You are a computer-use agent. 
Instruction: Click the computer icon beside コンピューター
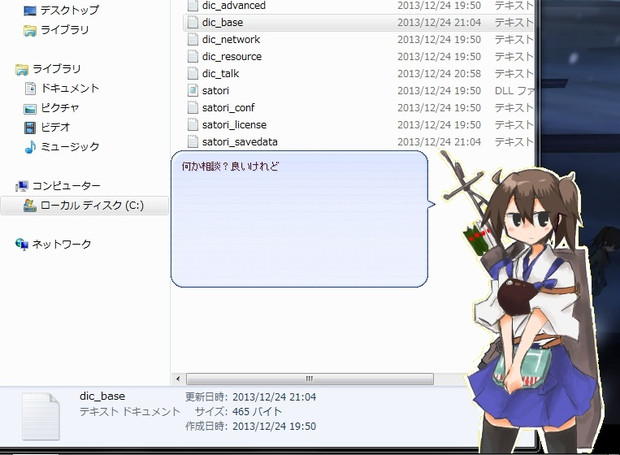(x=22, y=186)
